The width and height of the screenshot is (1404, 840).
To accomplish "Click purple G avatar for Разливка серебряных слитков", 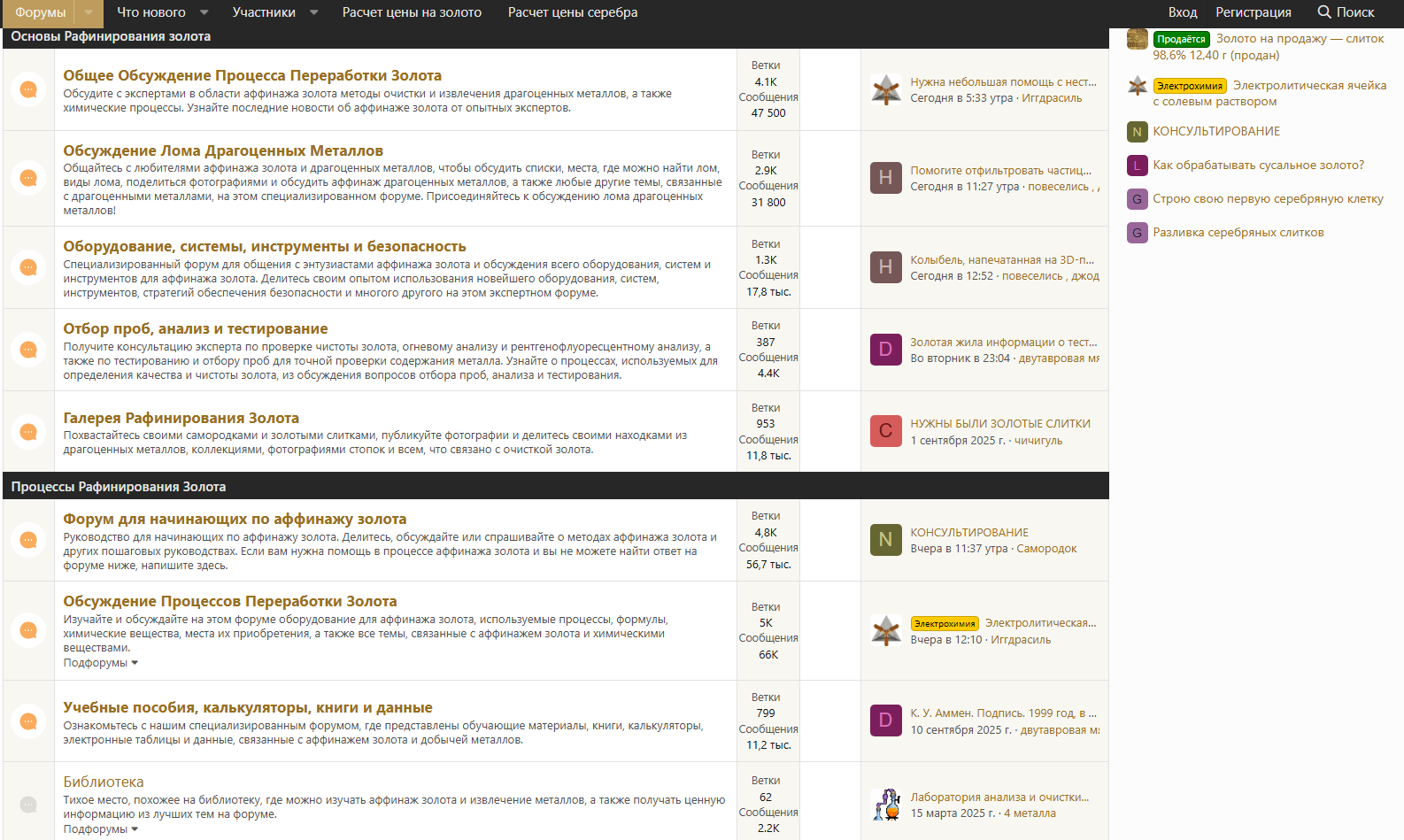I will 1138,233.
